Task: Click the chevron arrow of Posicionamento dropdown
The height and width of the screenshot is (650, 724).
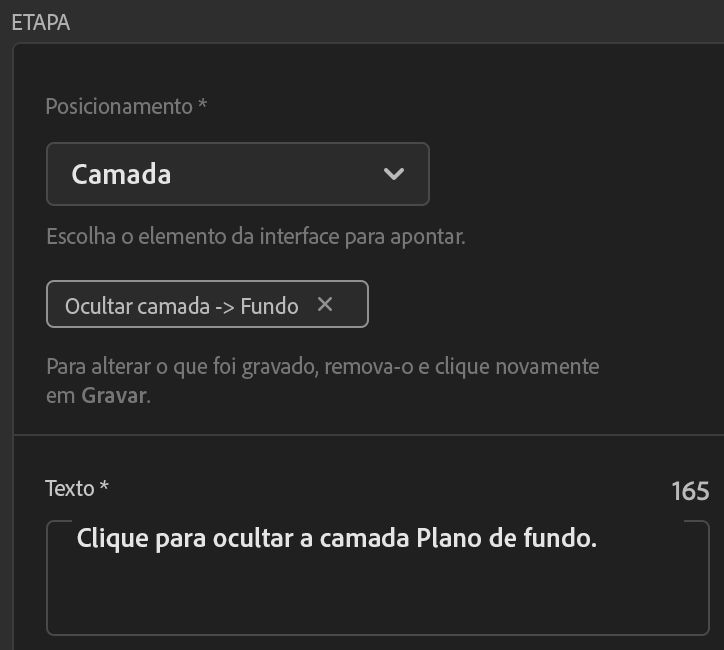Action: (x=394, y=174)
